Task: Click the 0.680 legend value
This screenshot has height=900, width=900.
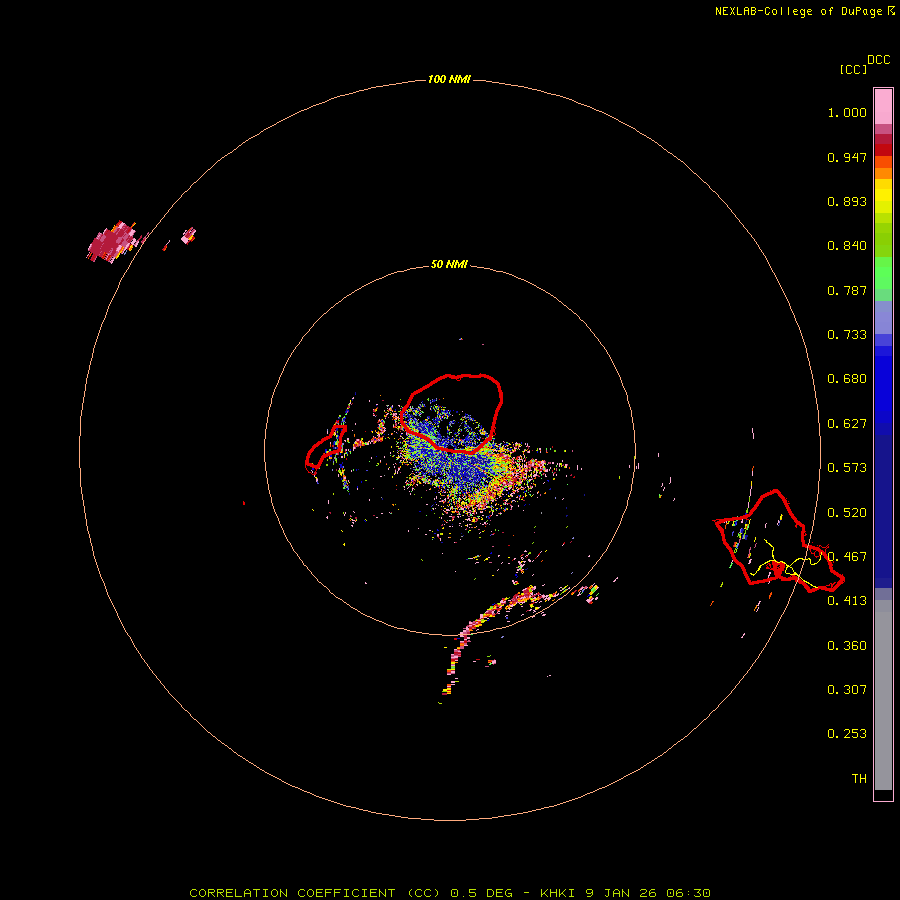Action: pos(847,379)
